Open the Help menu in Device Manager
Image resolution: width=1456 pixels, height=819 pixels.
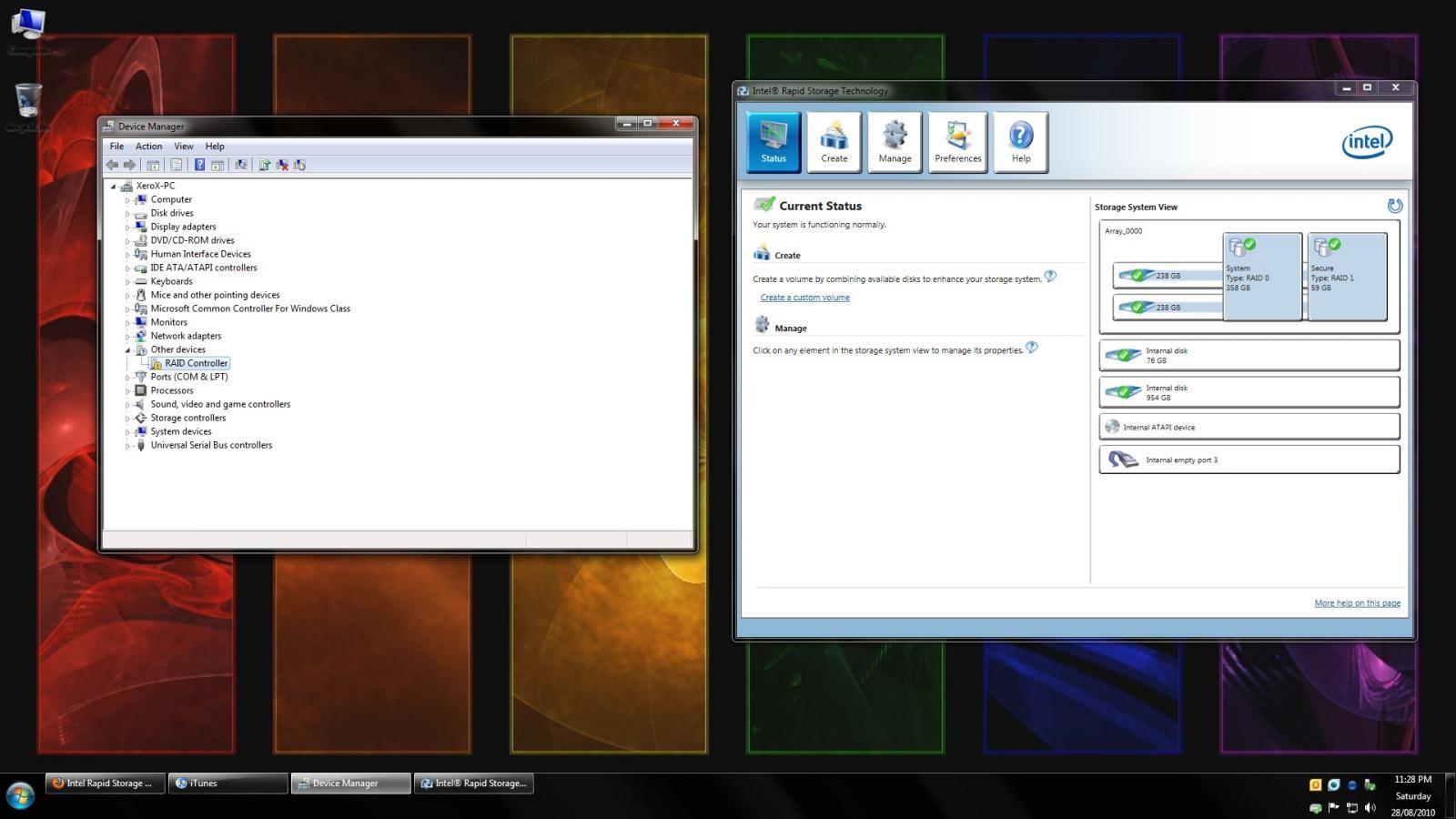[x=215, y=146]
